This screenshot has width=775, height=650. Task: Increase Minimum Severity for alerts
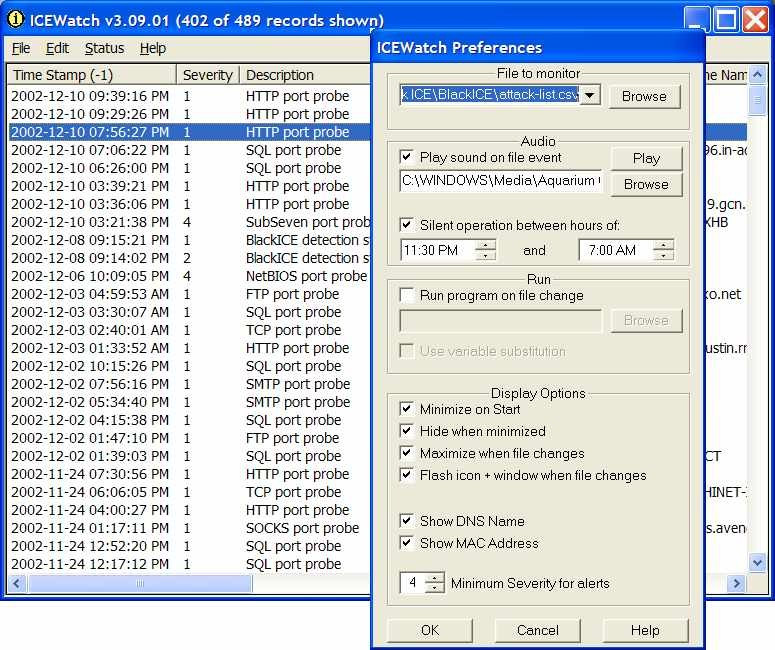point(434,578)
